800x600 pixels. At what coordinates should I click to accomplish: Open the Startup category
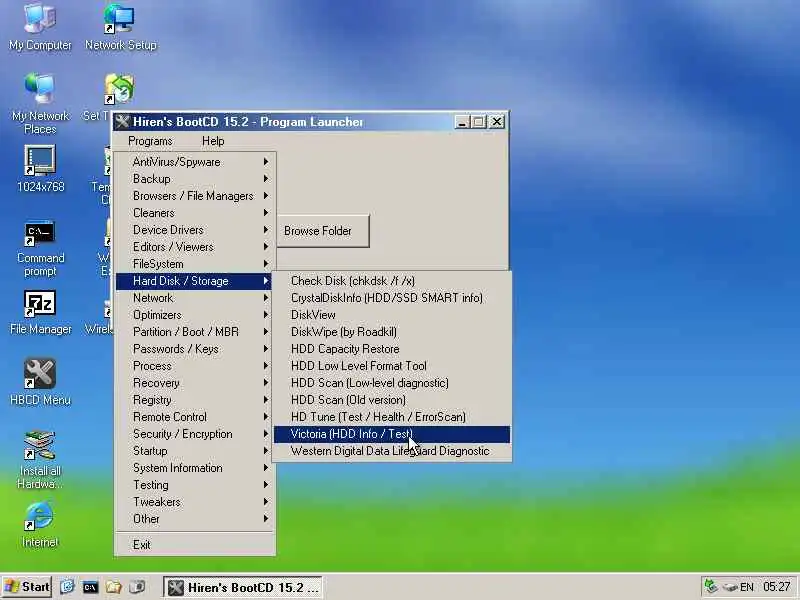(196, 451)
